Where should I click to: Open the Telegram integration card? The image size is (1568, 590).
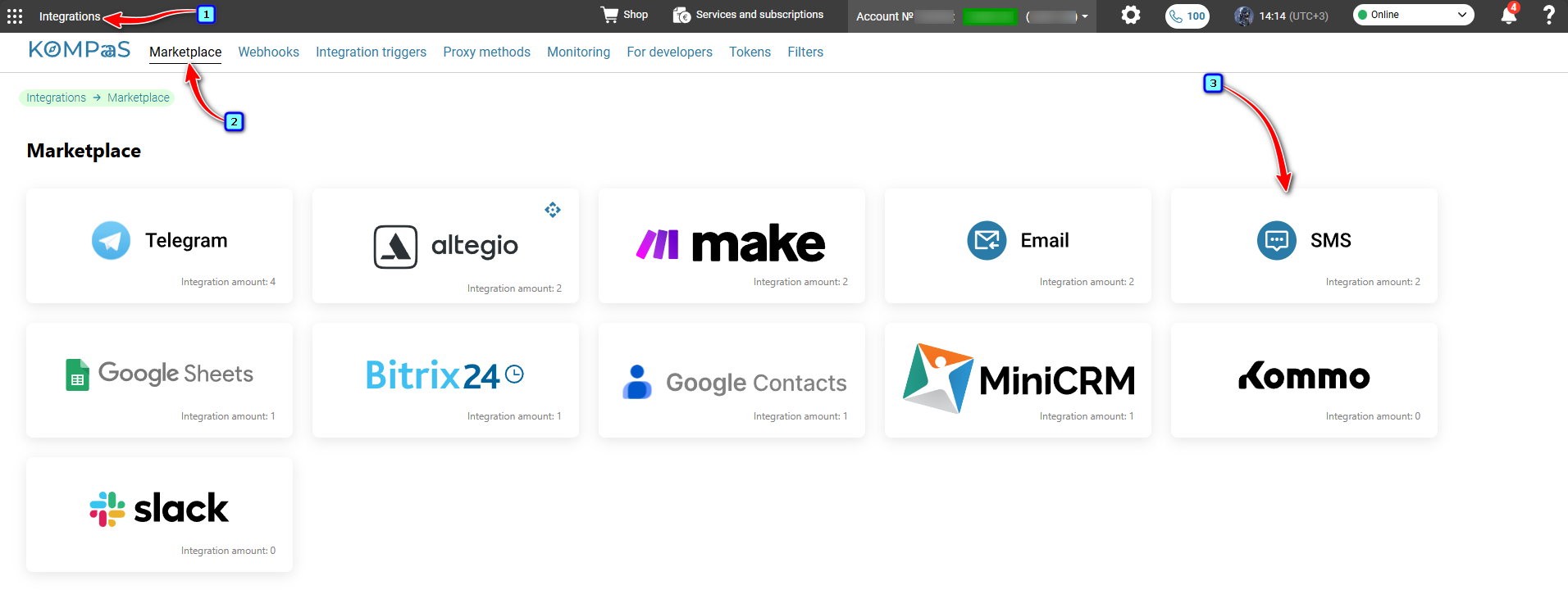point(159,246)
